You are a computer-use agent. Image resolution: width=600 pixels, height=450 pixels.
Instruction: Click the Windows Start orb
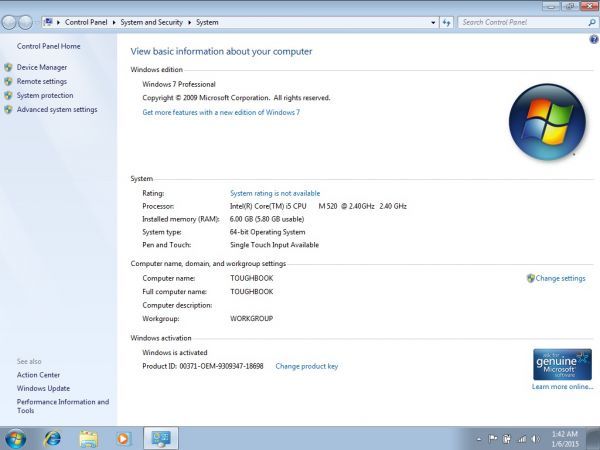16,438
